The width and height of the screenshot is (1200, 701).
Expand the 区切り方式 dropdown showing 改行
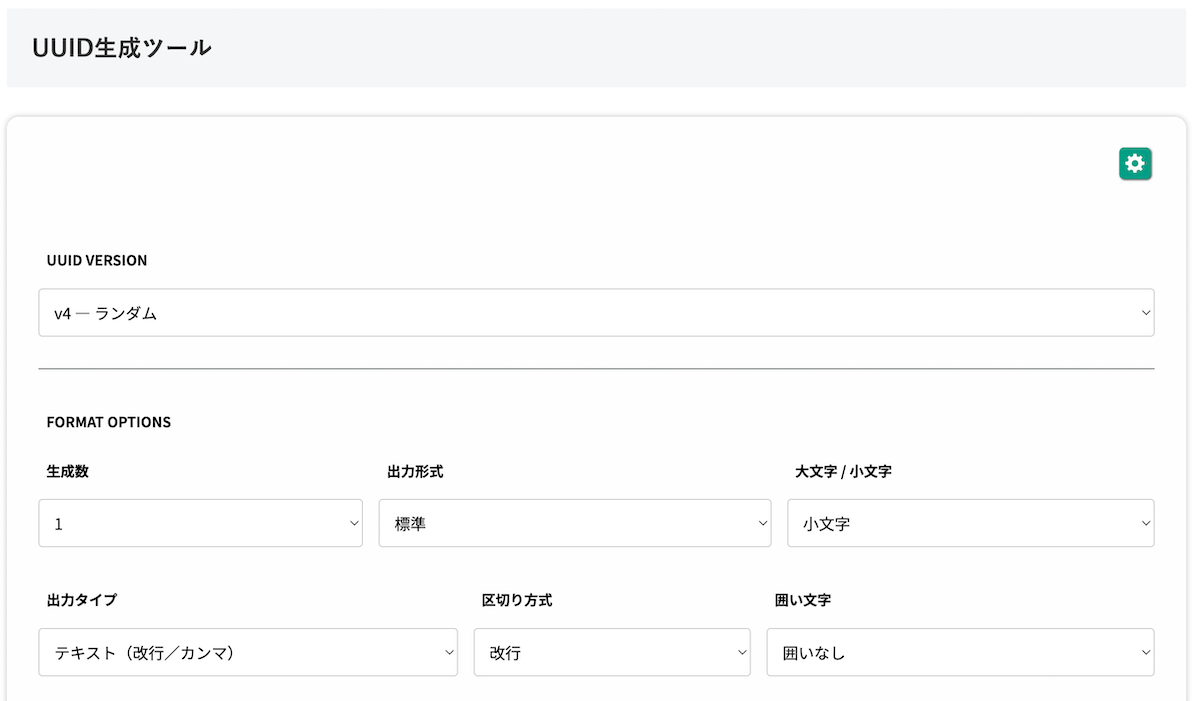612,651
